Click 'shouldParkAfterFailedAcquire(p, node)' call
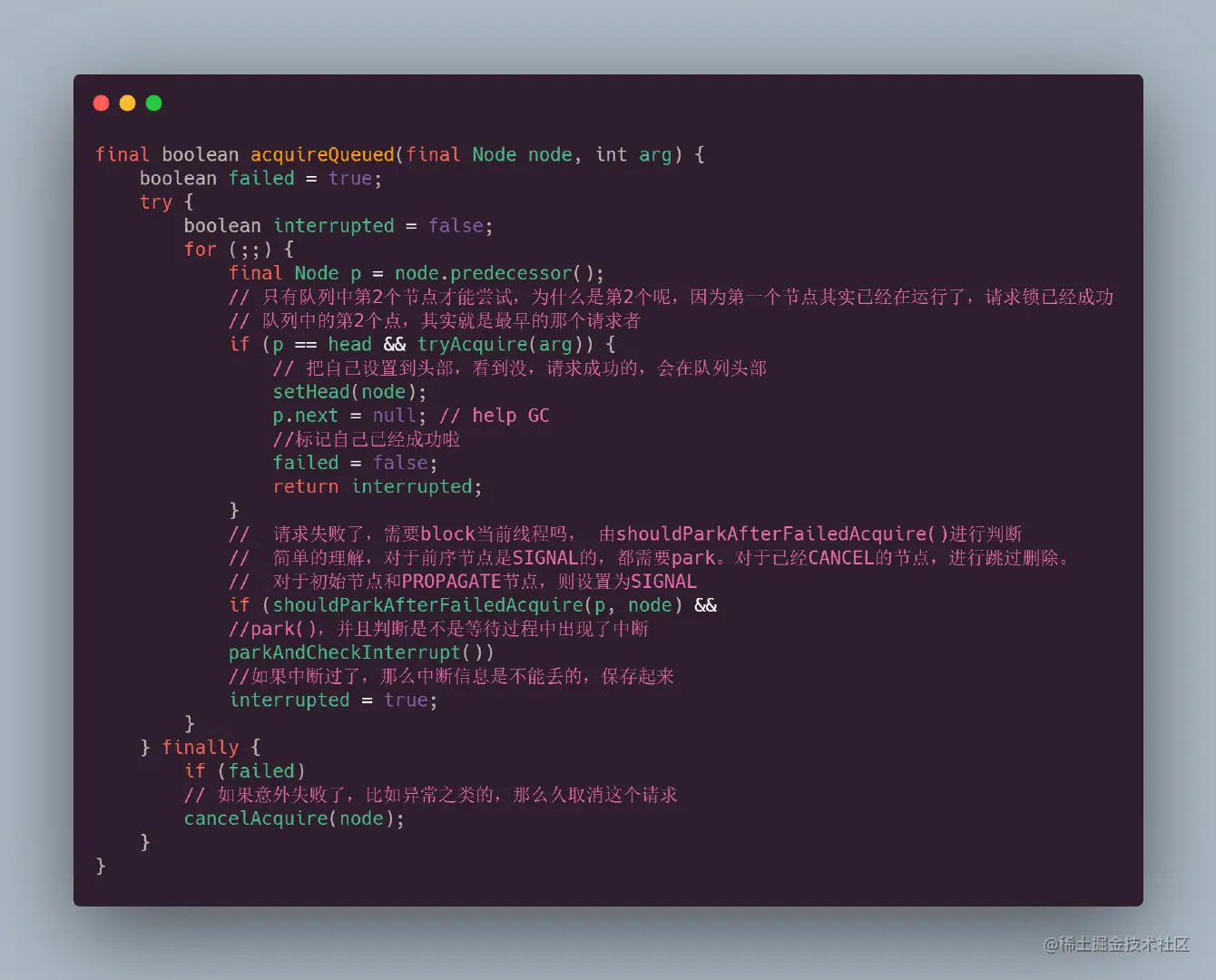This screenshot has height=980, width=1216. coord(477,604)
